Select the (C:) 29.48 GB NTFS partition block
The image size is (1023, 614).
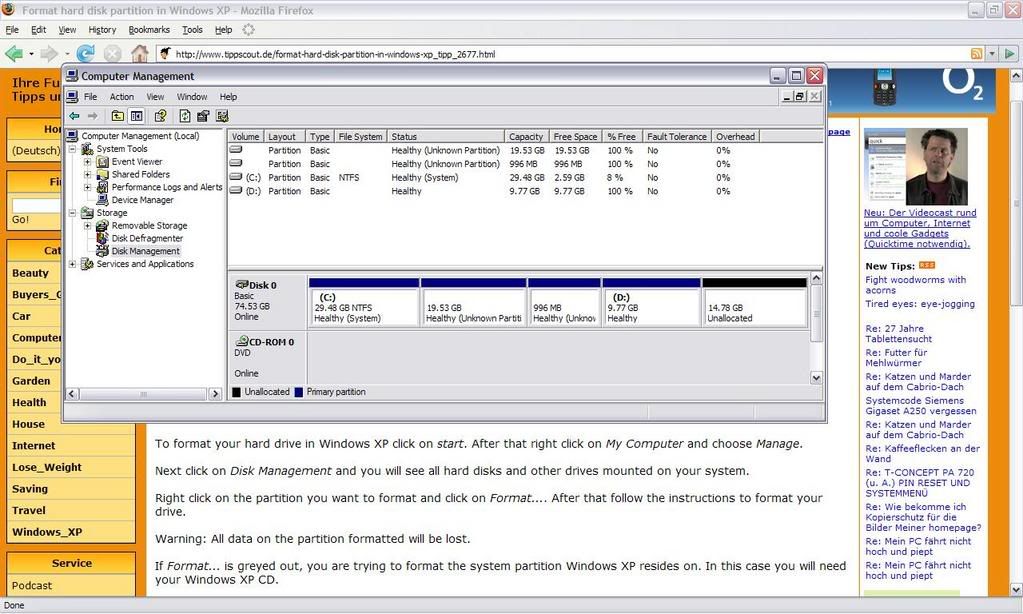[363, 302]
